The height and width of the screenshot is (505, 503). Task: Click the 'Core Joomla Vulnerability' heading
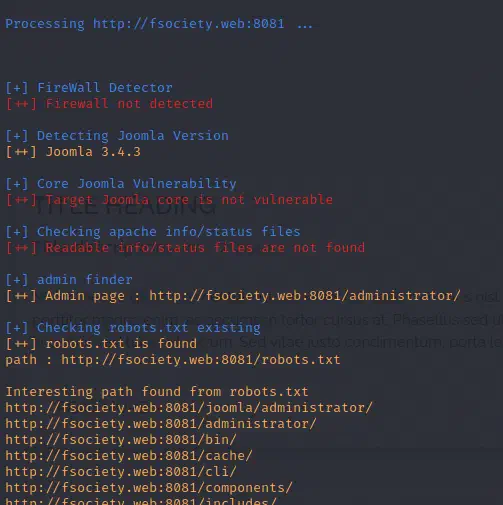point(121,184)
